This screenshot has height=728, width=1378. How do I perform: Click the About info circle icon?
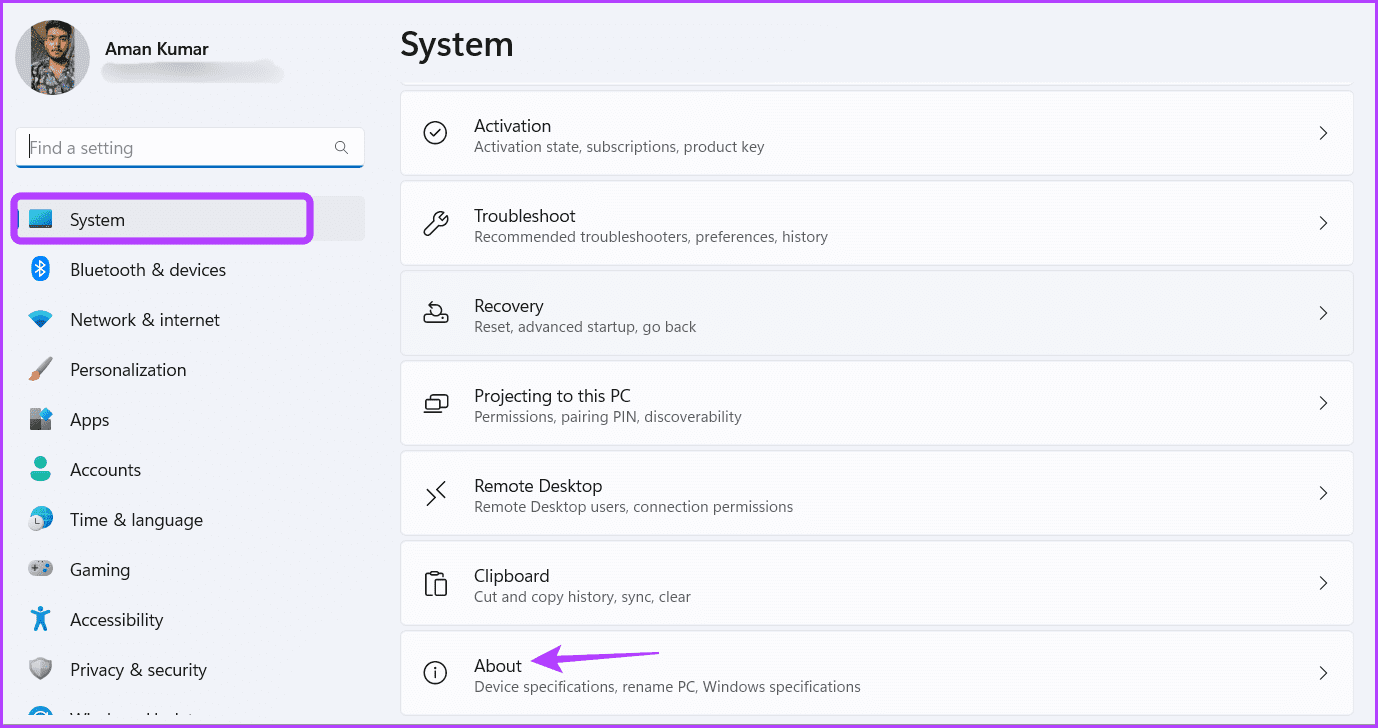coord(435,673)
